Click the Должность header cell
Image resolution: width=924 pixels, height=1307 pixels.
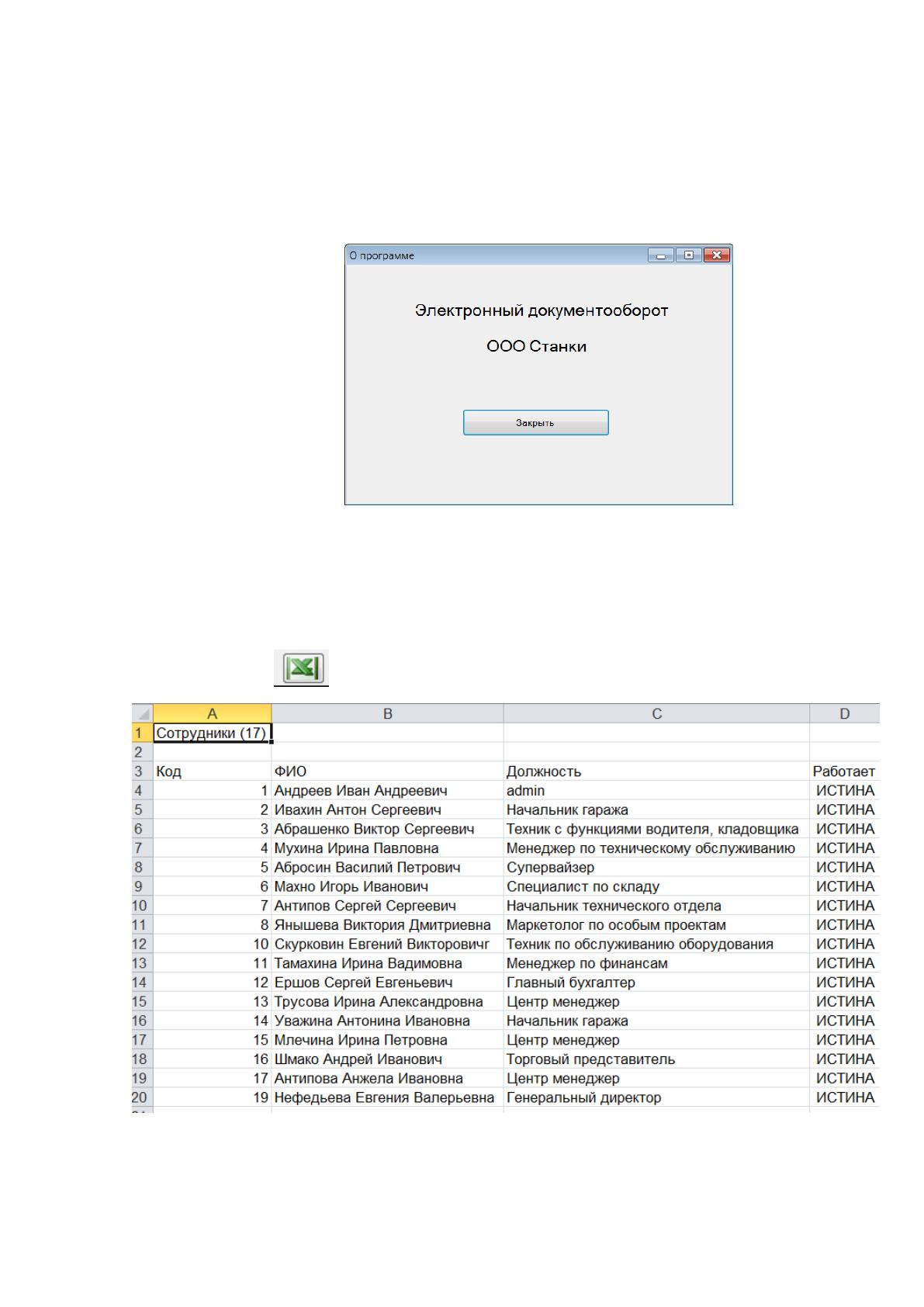click(656, 771)
